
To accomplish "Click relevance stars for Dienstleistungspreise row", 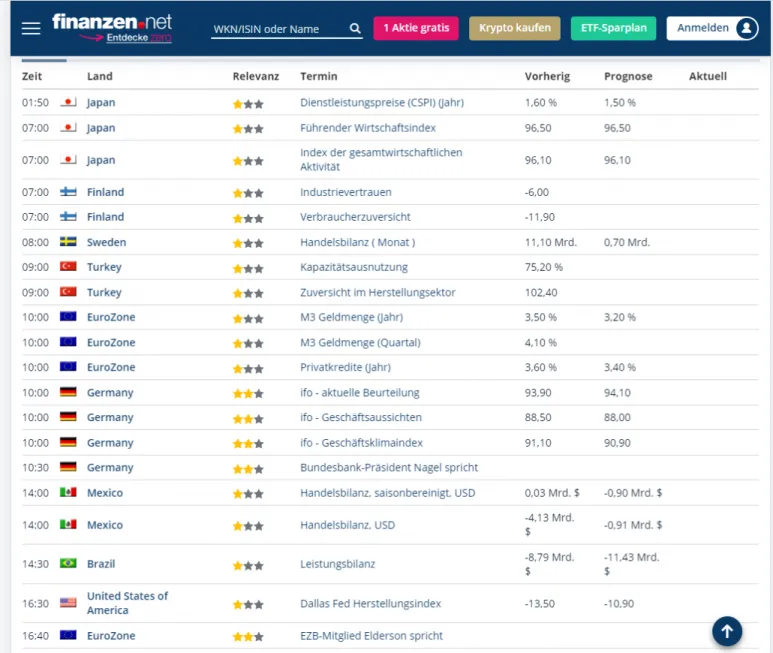I will (x=248, y=104).
